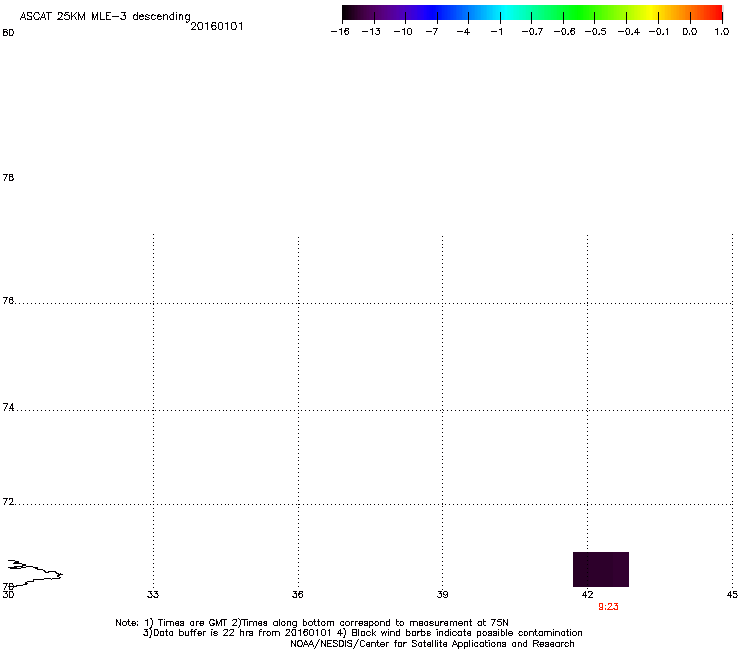Click the longitude label 33
740x650 pixels.
[x=153, y=595]
